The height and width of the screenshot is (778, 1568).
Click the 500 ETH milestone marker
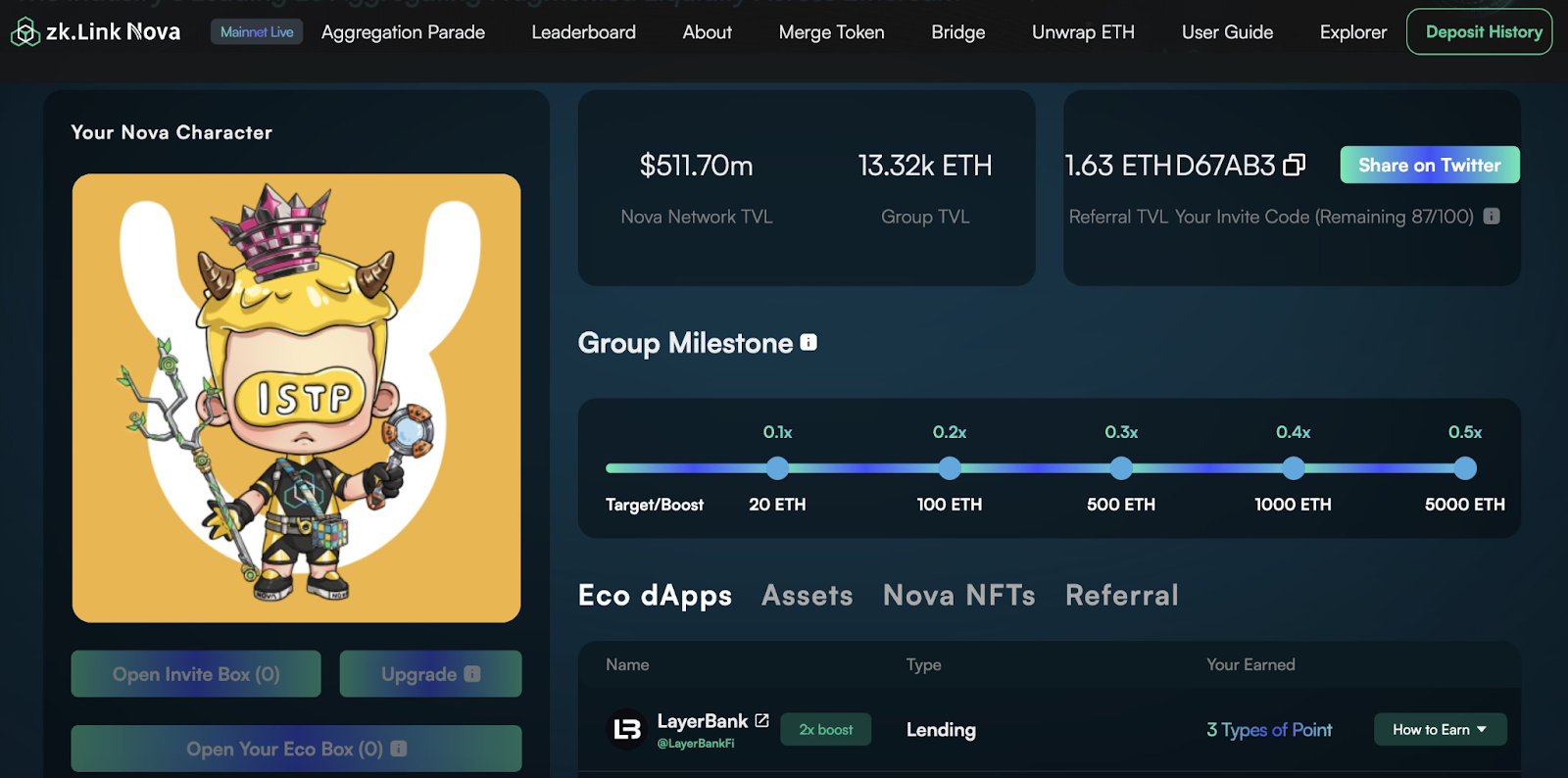1121,468
